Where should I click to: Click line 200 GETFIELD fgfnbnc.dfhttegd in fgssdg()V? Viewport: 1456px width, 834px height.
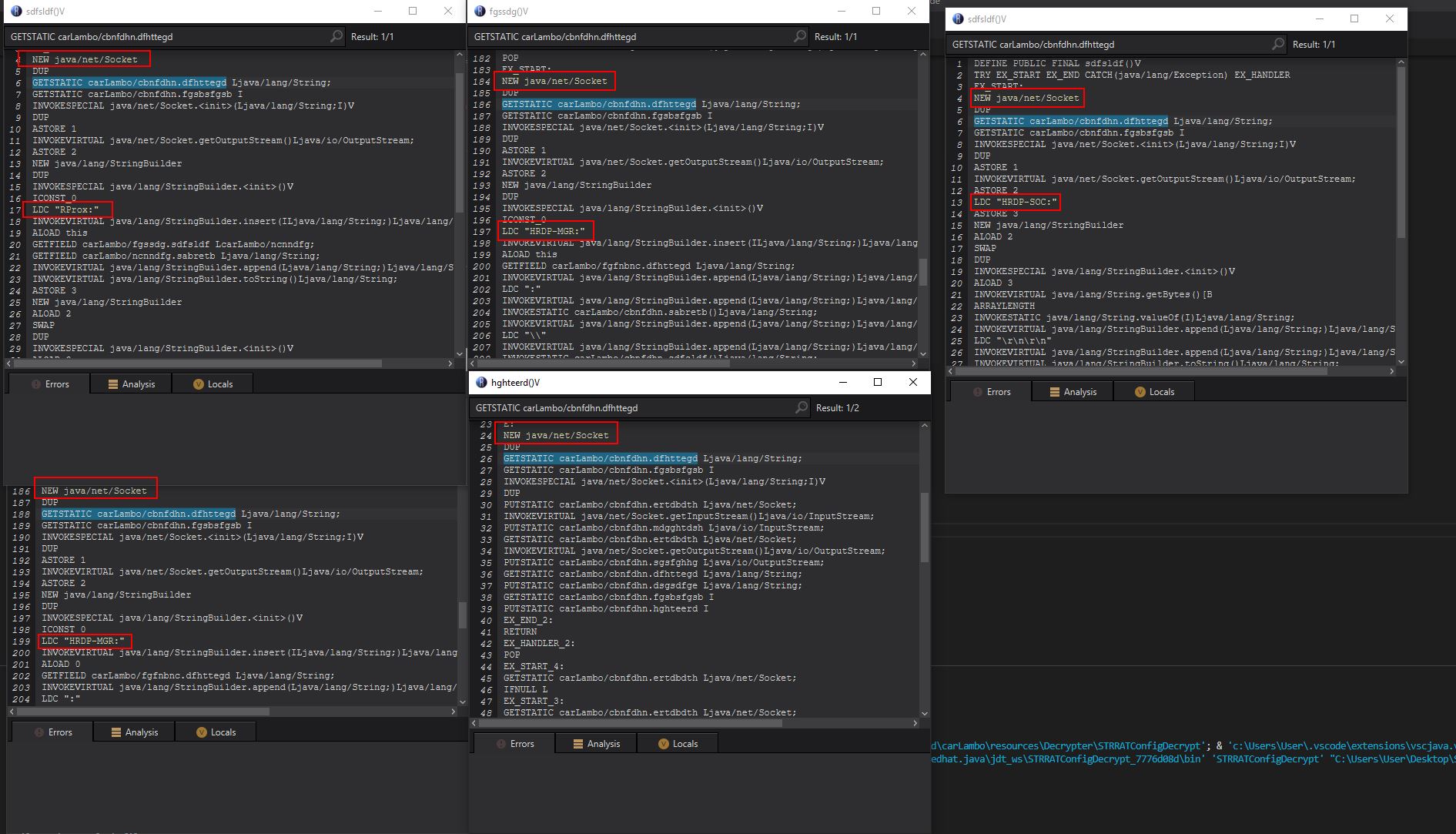pyautogui.click(x=648, y=266)
